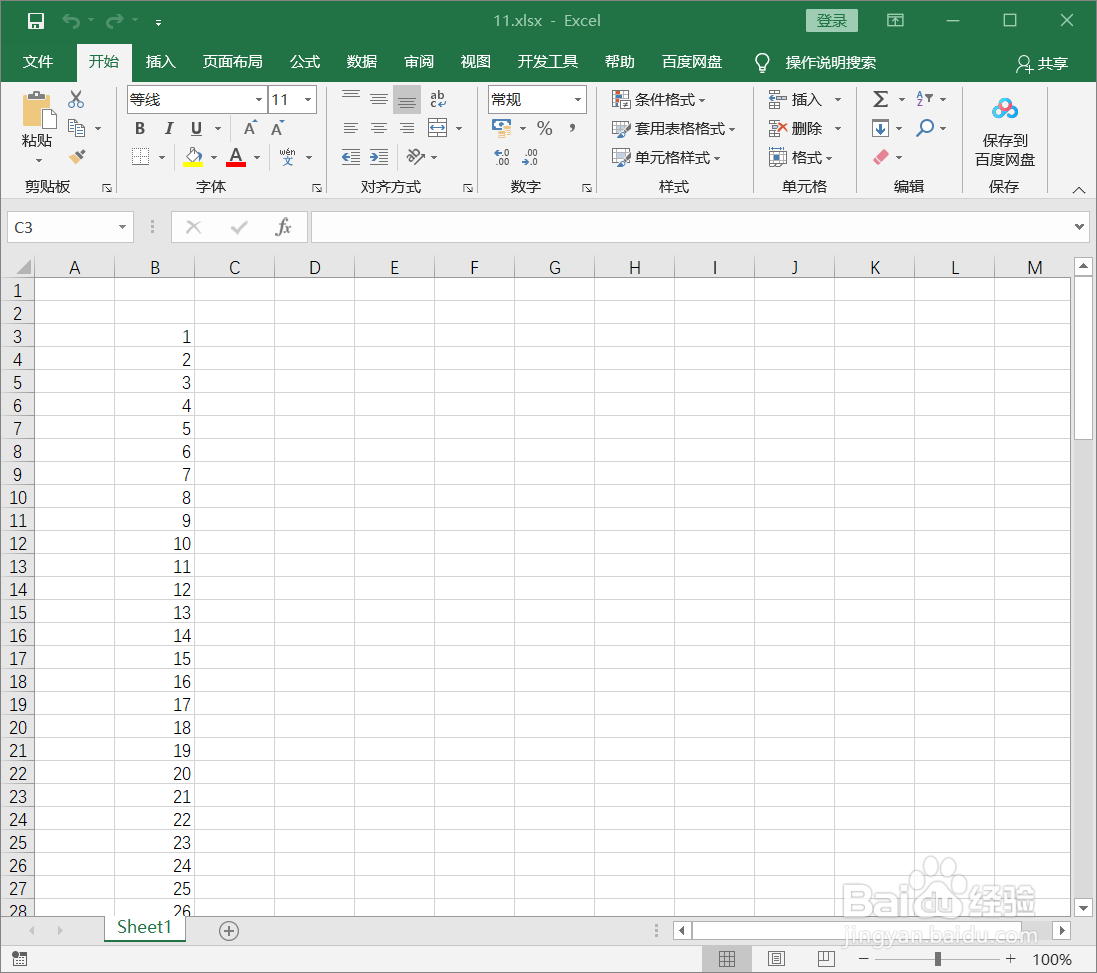Click 格式 cells button
1097x973 pixels.
(800, 157)
